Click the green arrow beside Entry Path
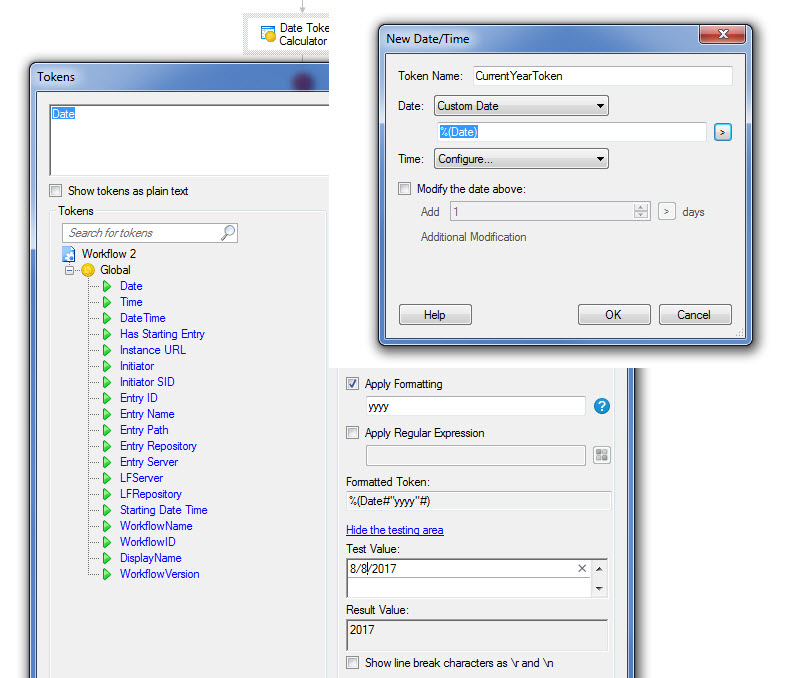 coord(107,430)
